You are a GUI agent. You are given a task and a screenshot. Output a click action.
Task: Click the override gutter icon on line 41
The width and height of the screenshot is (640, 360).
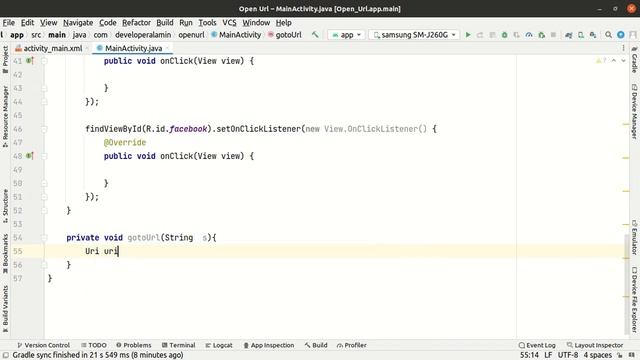[x=30, y=61]
